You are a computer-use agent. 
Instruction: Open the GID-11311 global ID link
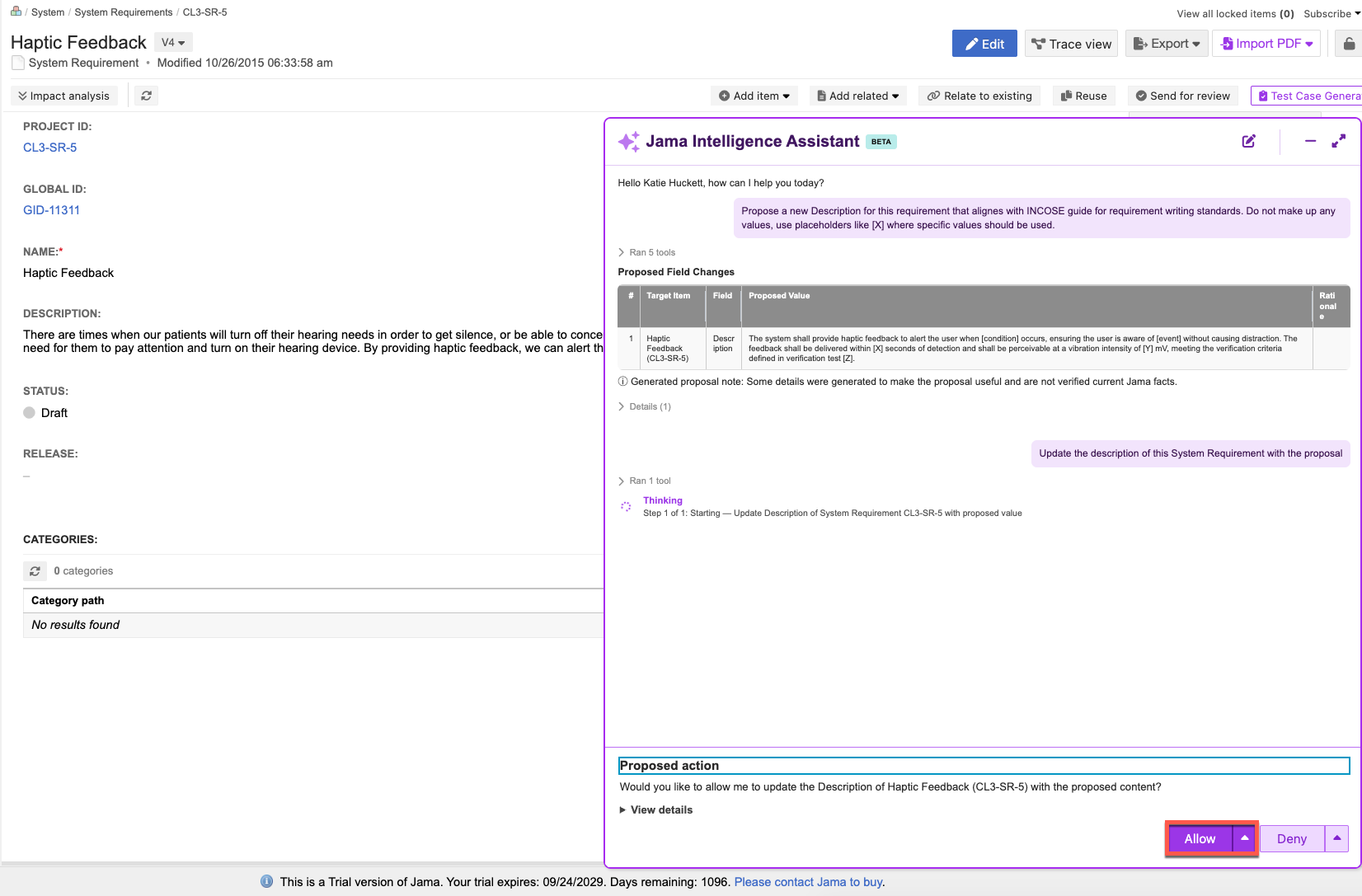[x=51, y=210]
